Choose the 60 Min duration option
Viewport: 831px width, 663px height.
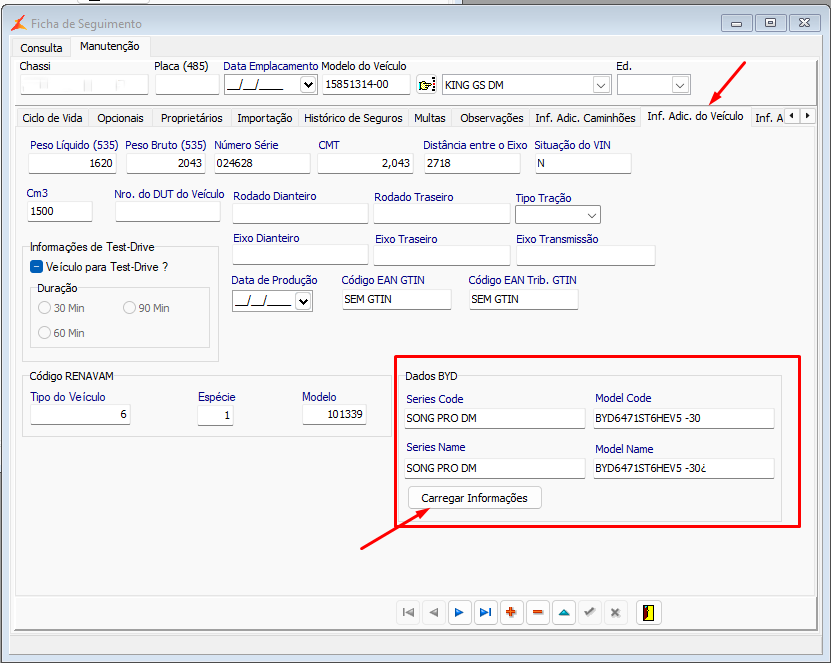pyautogui.click(x=44, y=333)
